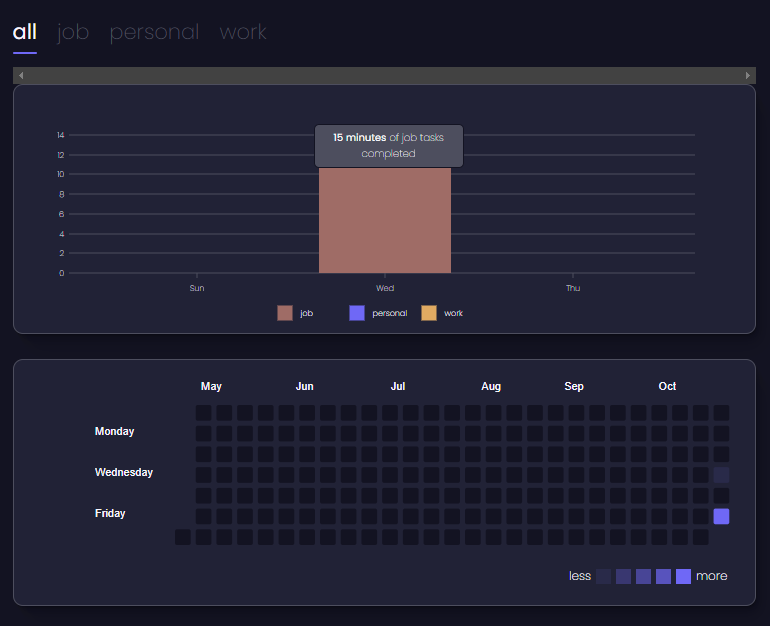Click the horizontal scrollbar track above chart
This screenshot has width=770, height=626.
pos(384,75)
